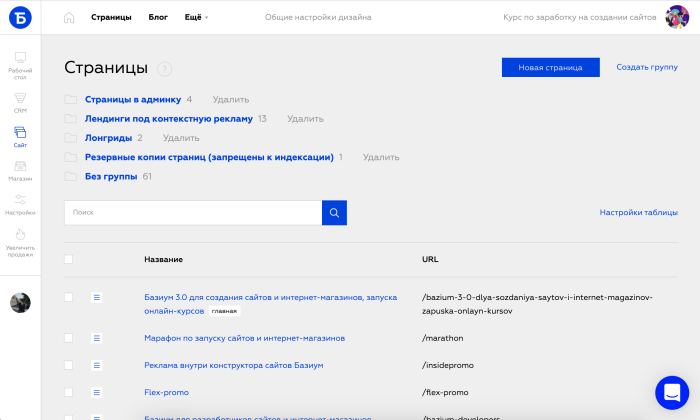Image resolution: width=700 pixels, height=420 pixels.
Task: Check the Реклама внутри конструктора row checkbox
Action: coord(68,365)
